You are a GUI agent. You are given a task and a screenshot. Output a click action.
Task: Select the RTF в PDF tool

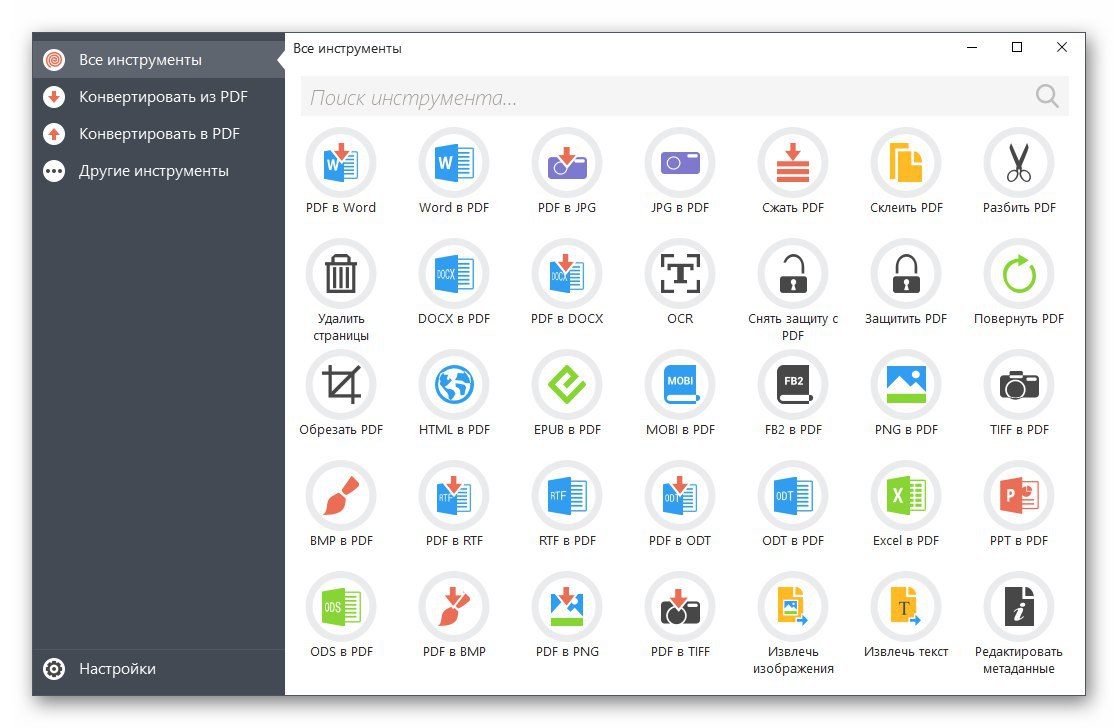(x=567, y=496)
